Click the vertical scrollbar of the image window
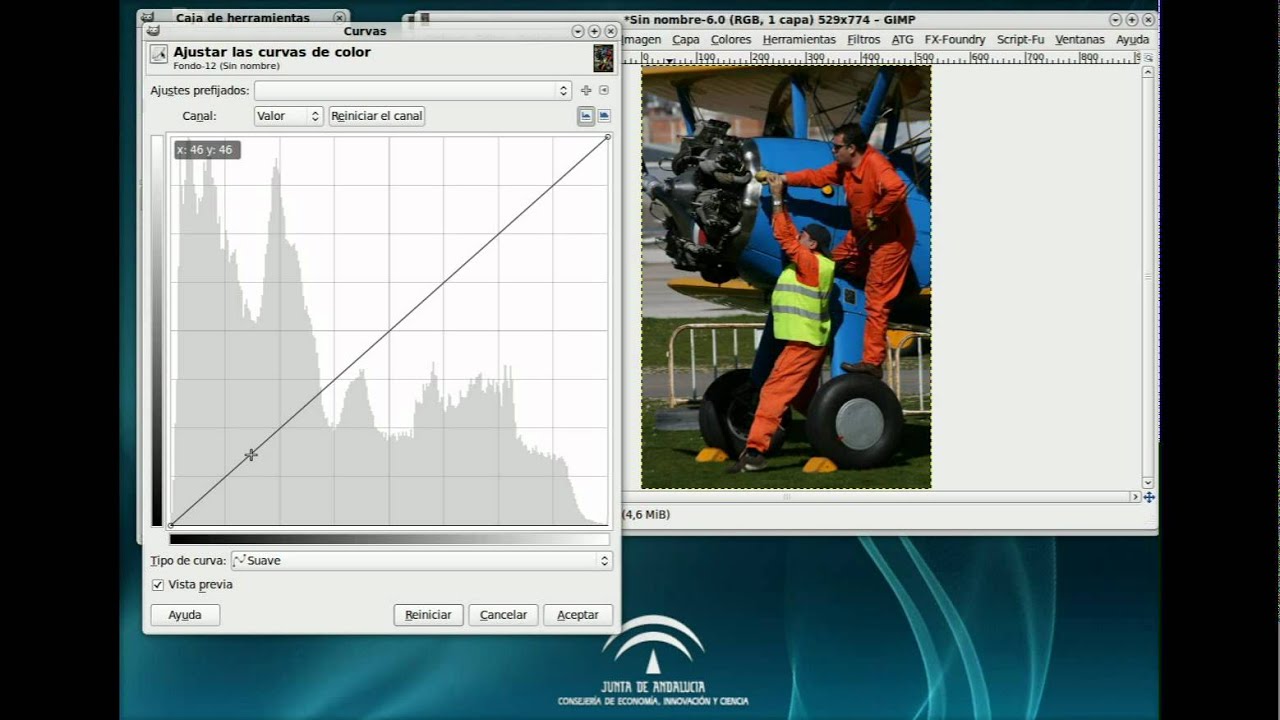This screenshot has width=1280, height=720. point(1148,277)
